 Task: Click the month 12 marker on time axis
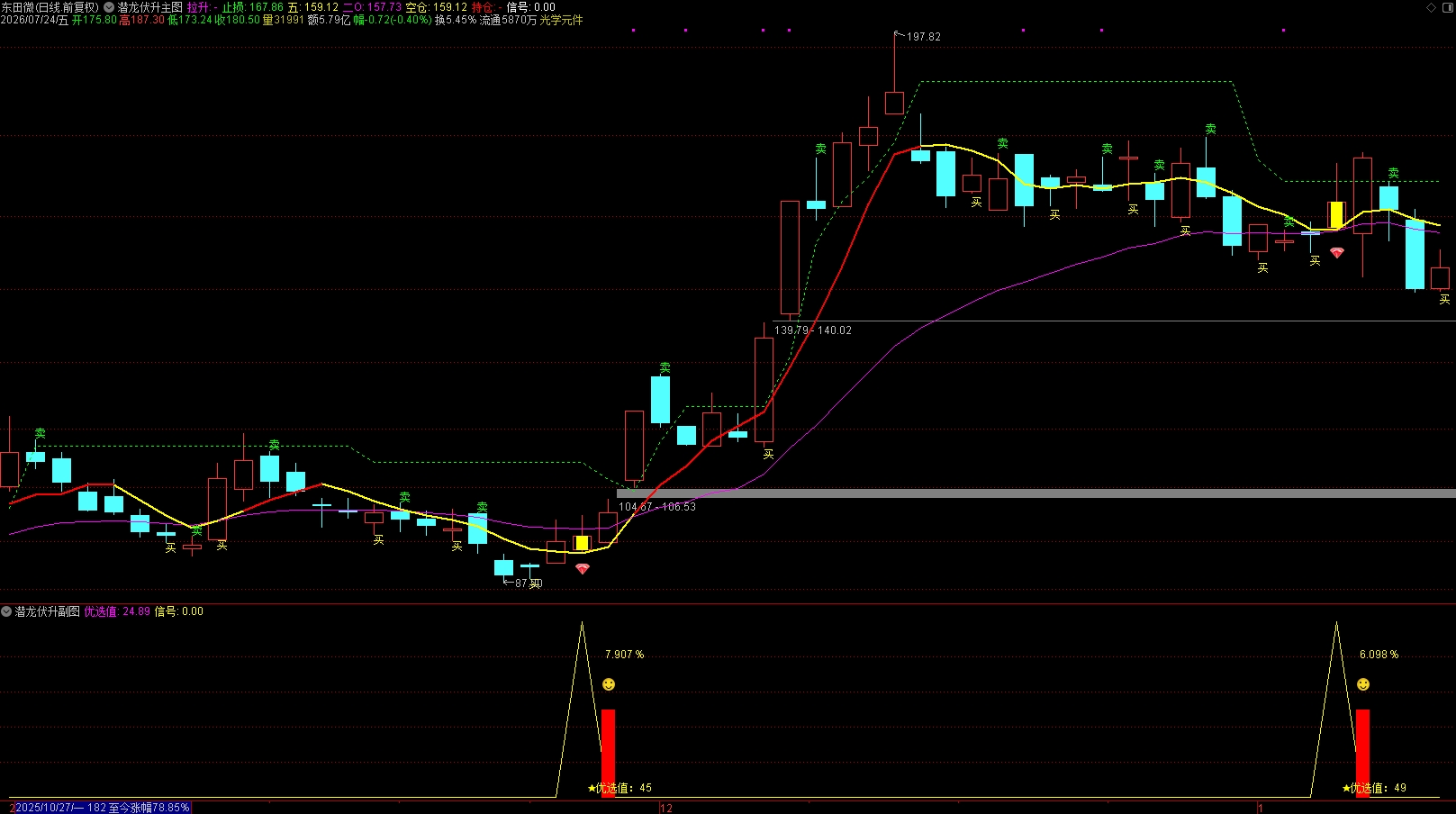pos(666,808)
